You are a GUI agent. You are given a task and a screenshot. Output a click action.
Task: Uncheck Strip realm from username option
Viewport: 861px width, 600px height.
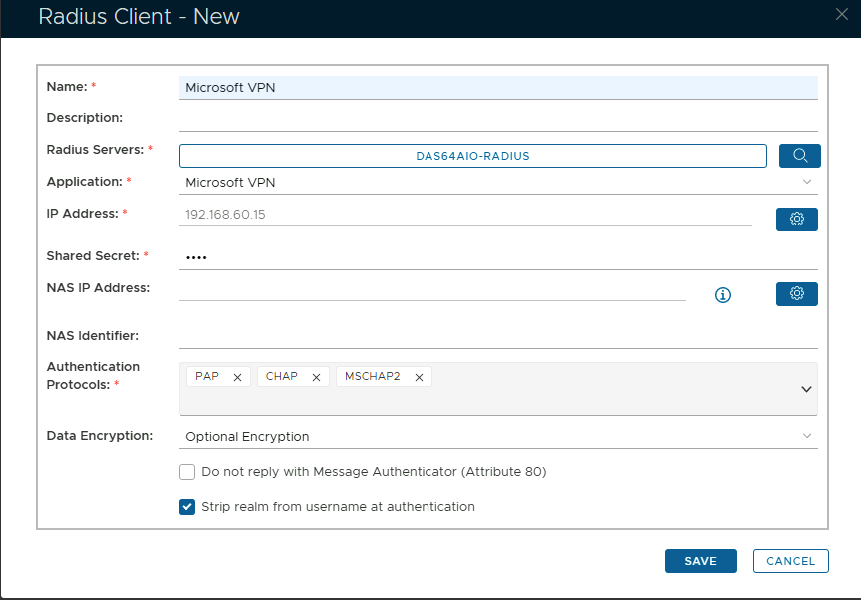click(x=187, y=507)
